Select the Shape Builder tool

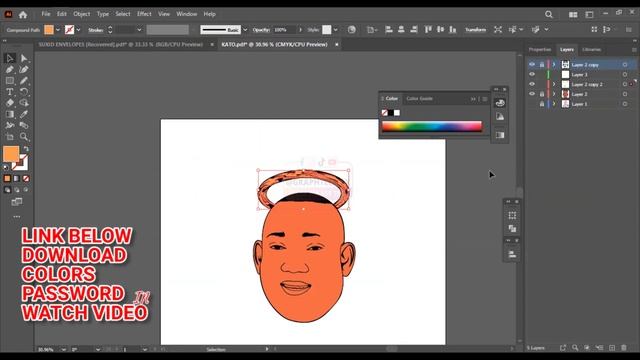point(24,103)
